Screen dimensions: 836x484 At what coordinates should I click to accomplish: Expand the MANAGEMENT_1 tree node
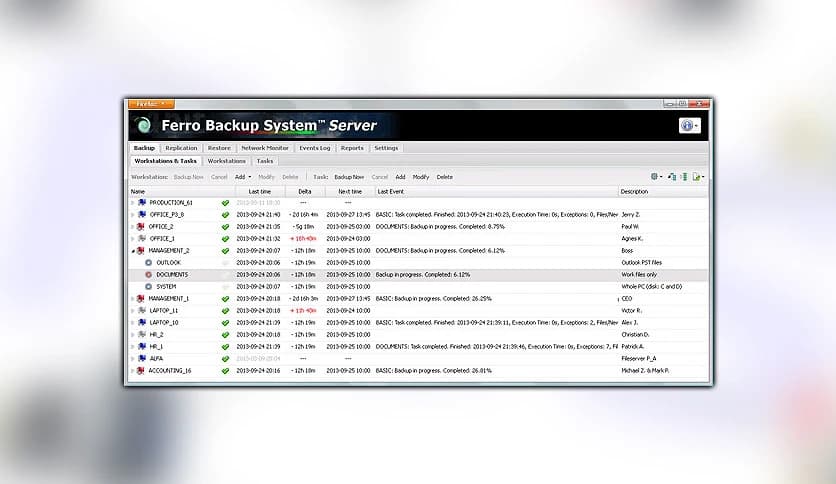[x=133, y=299]
